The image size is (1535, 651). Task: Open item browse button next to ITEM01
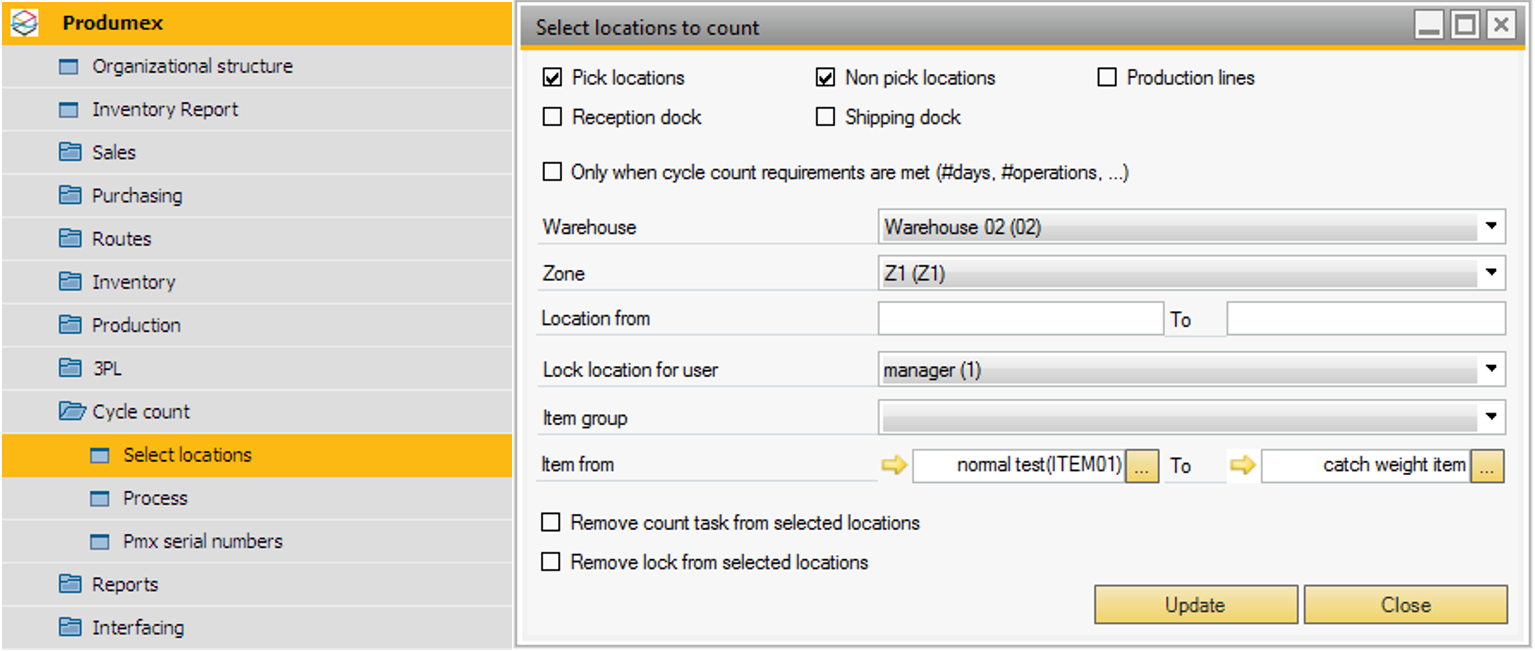[1142, 466]
